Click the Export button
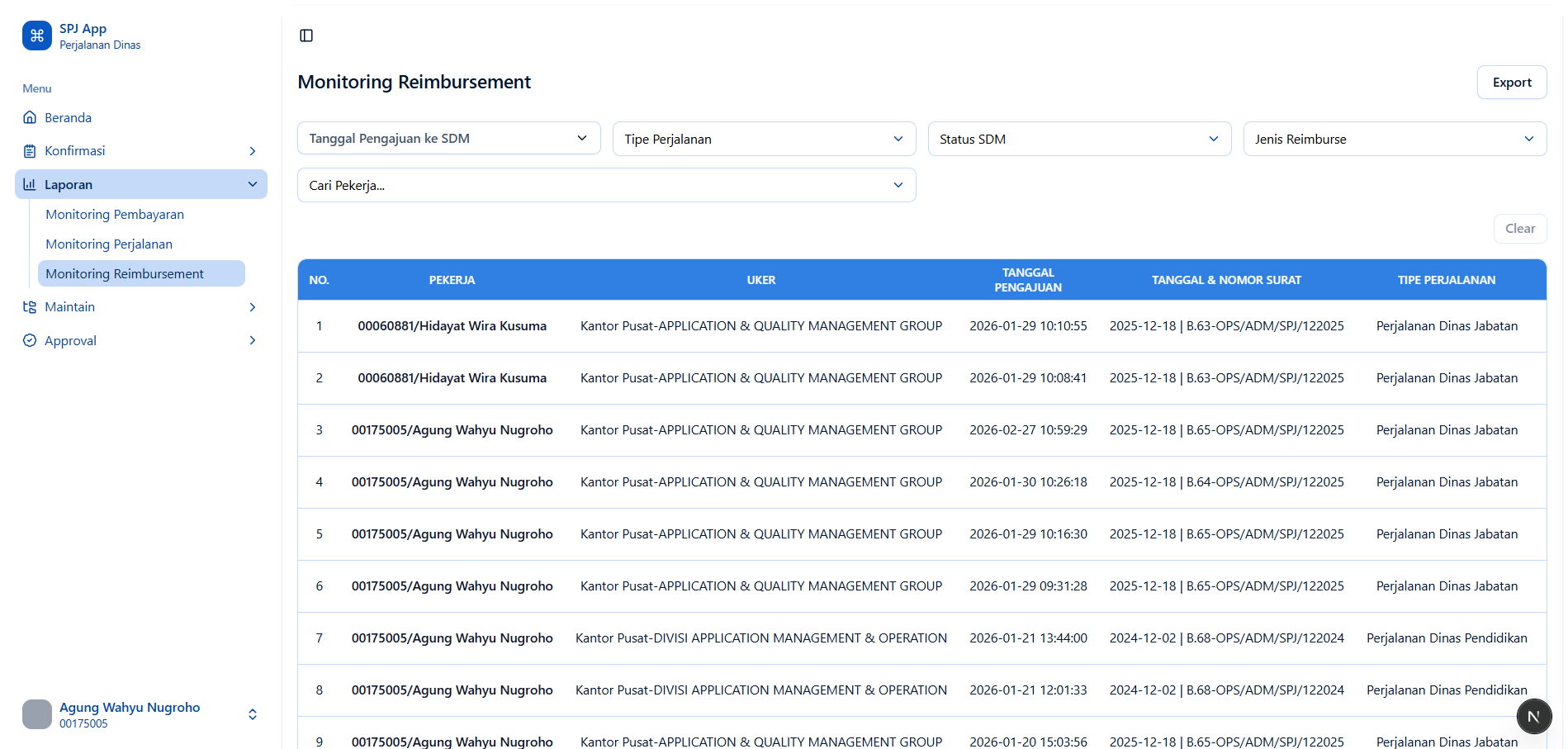1568x749 pixels. coord(1512,83)
